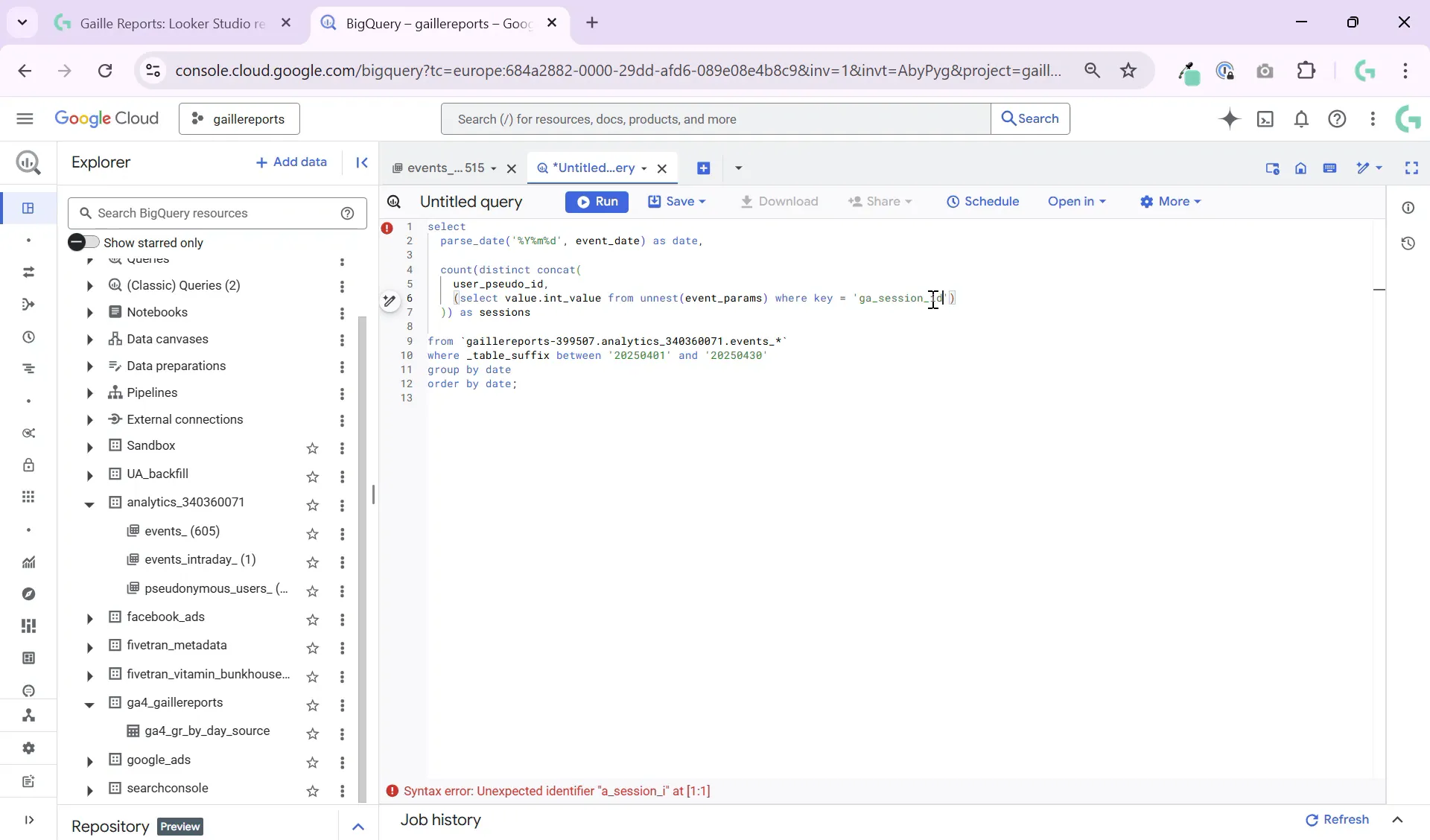The width and height of the screenshot is (1430, 840).
Task: Click the Schedule button
Action: 982,202
